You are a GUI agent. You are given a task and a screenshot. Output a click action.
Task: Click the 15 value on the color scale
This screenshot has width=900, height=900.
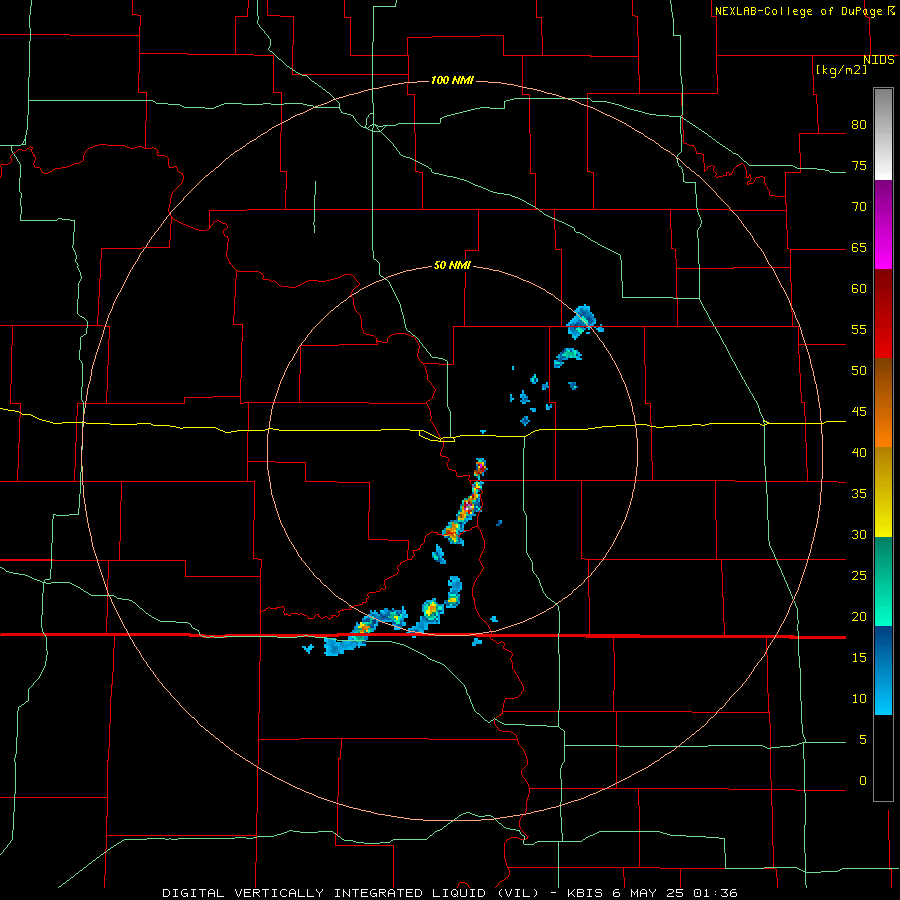tap(859, 658)
